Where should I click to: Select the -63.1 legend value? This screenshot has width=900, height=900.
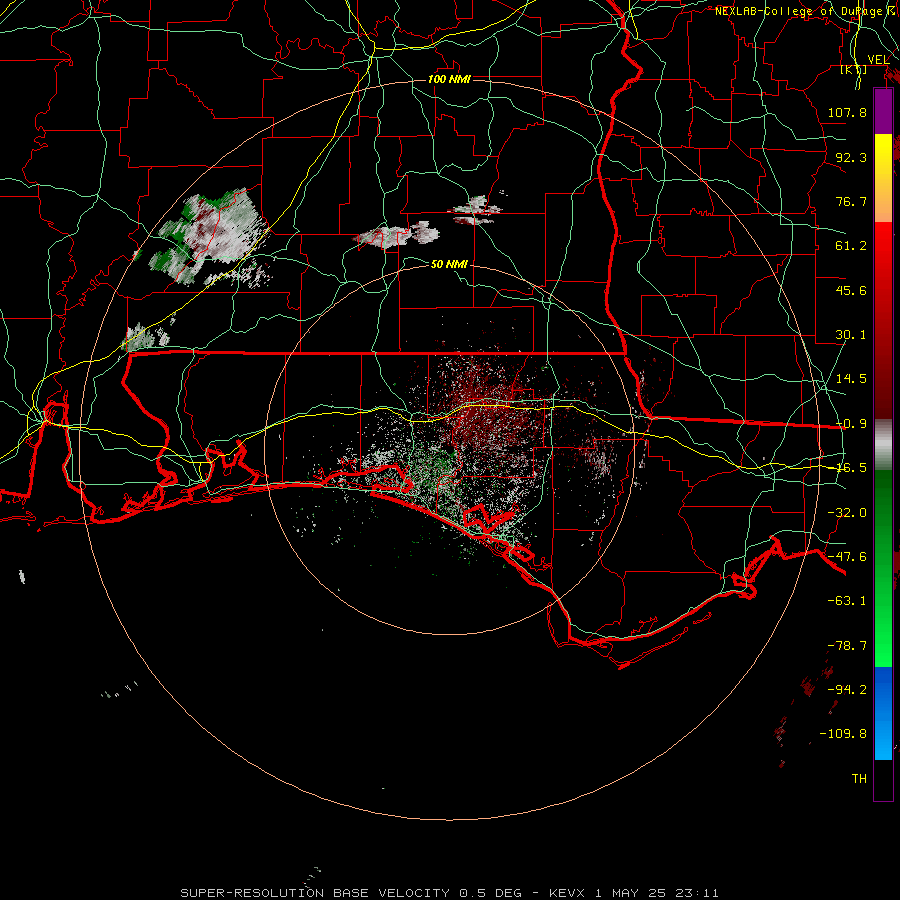pyautogui.click(x=847, y=601)
